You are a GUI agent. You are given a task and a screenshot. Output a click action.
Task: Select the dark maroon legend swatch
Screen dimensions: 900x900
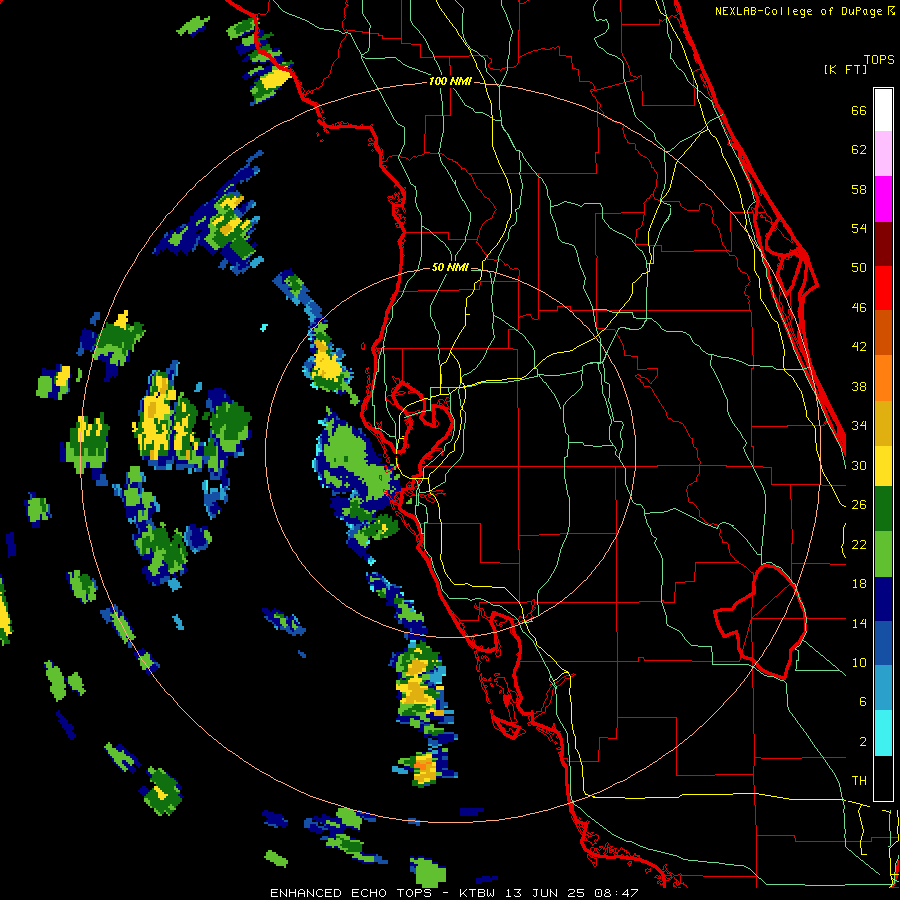pyautogui.click(x=883, y=243)
